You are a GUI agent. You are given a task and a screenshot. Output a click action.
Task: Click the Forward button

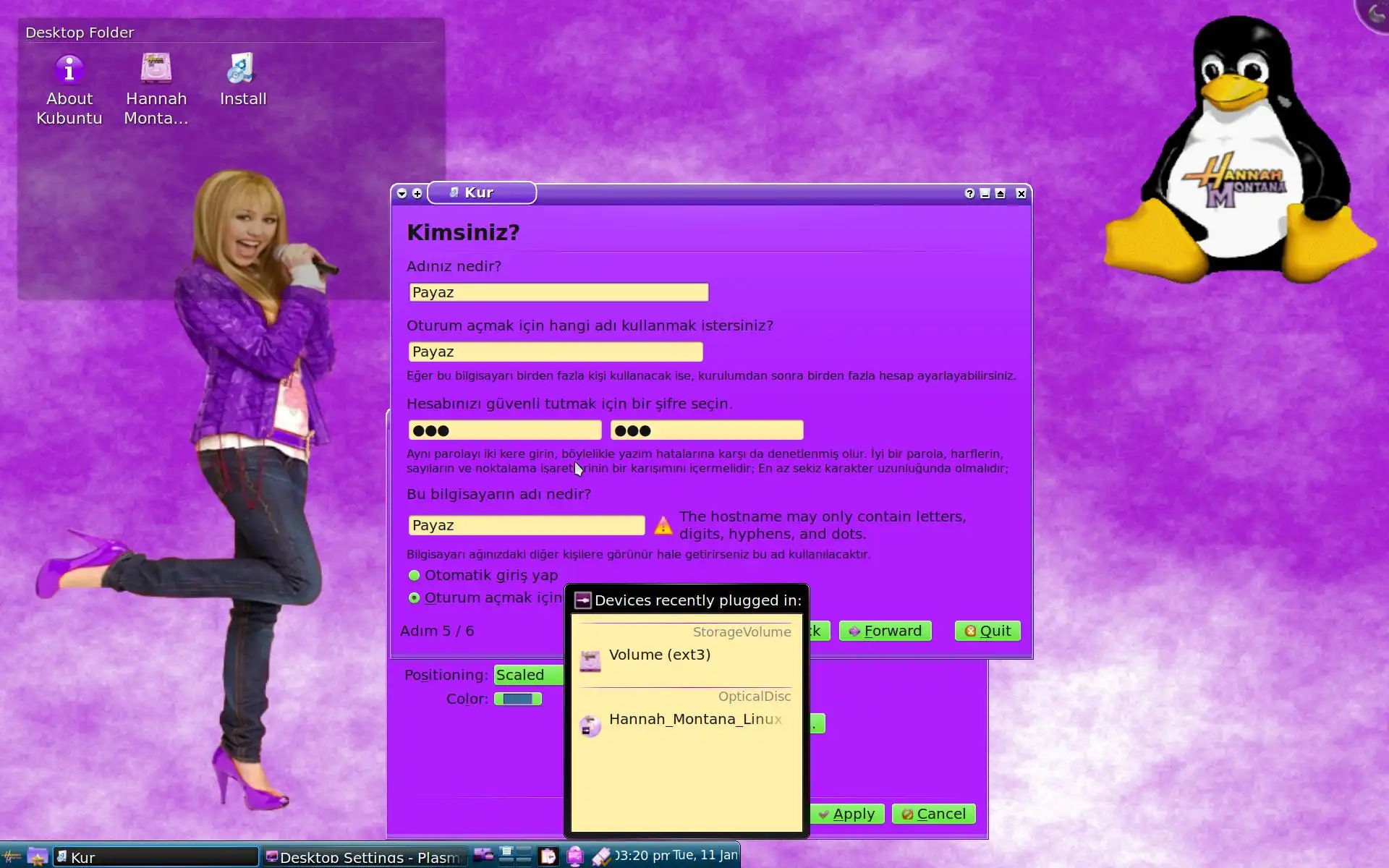[885, 631]
